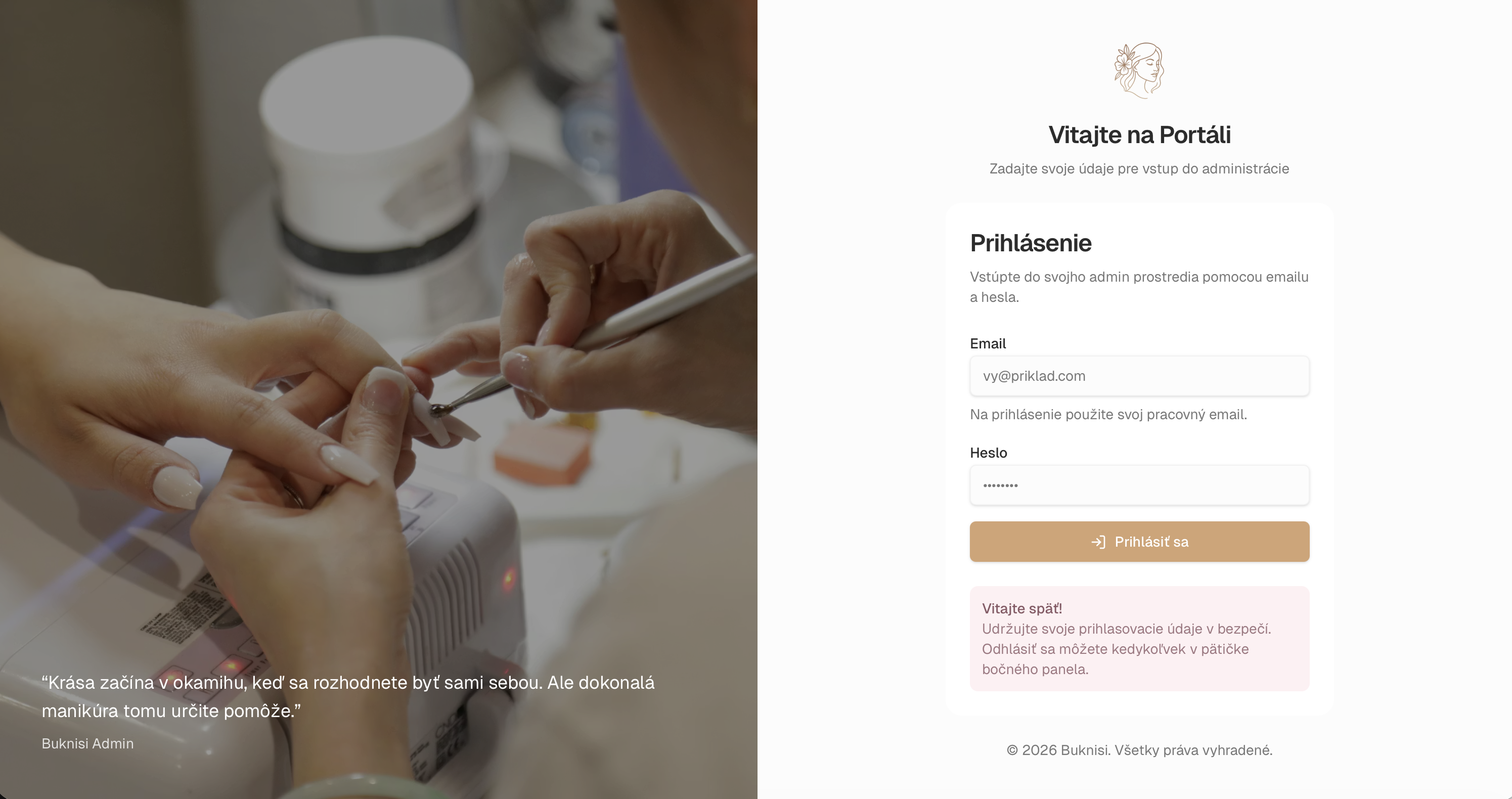Viewport: 1512px width, 799px height.
Task: Click the Krása začína quote text
Action: coord(348,696)
